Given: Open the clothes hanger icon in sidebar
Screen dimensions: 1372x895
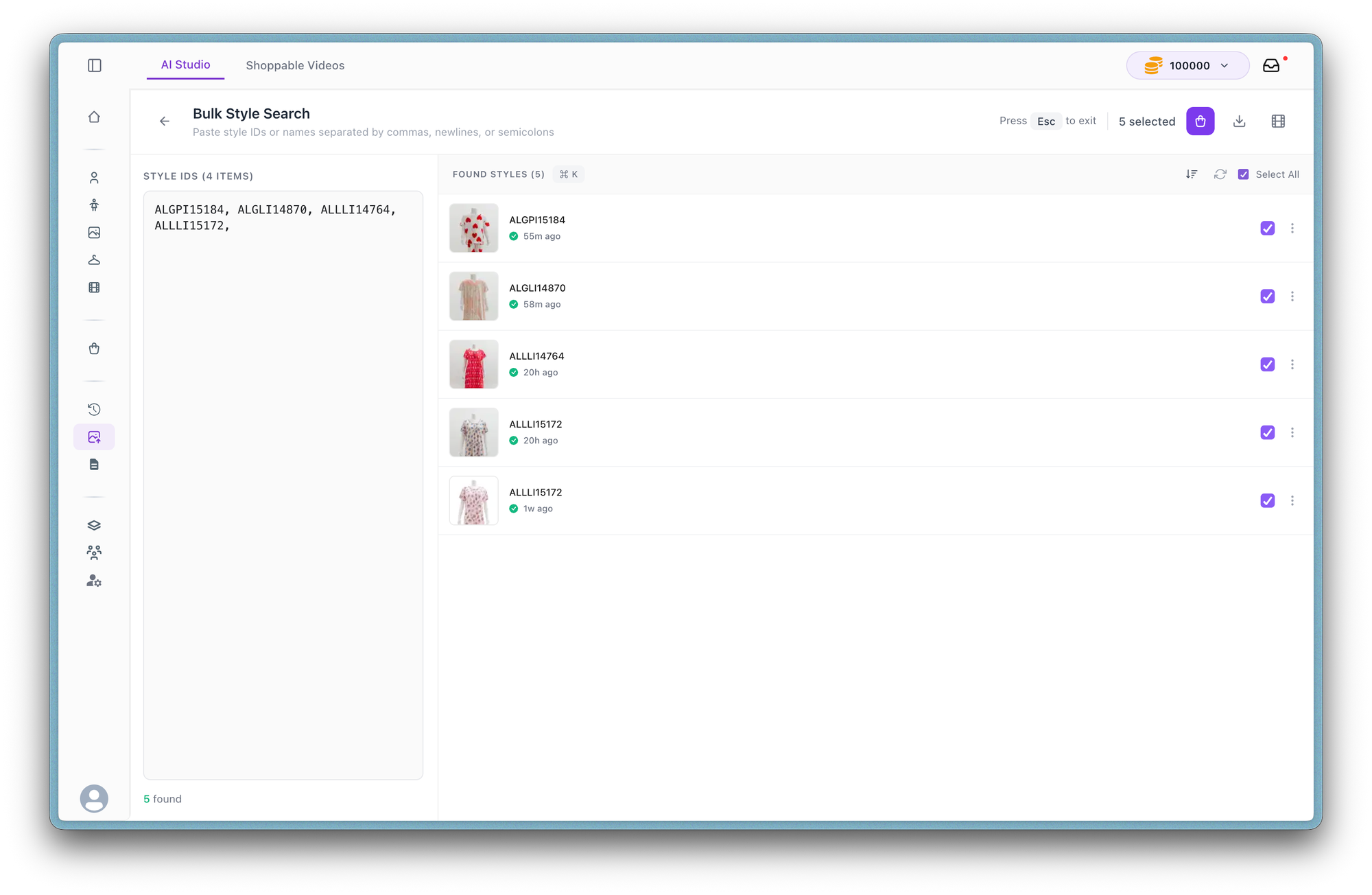Looking at the screenshot, I should pyautogui.click(x=94, y=260).
